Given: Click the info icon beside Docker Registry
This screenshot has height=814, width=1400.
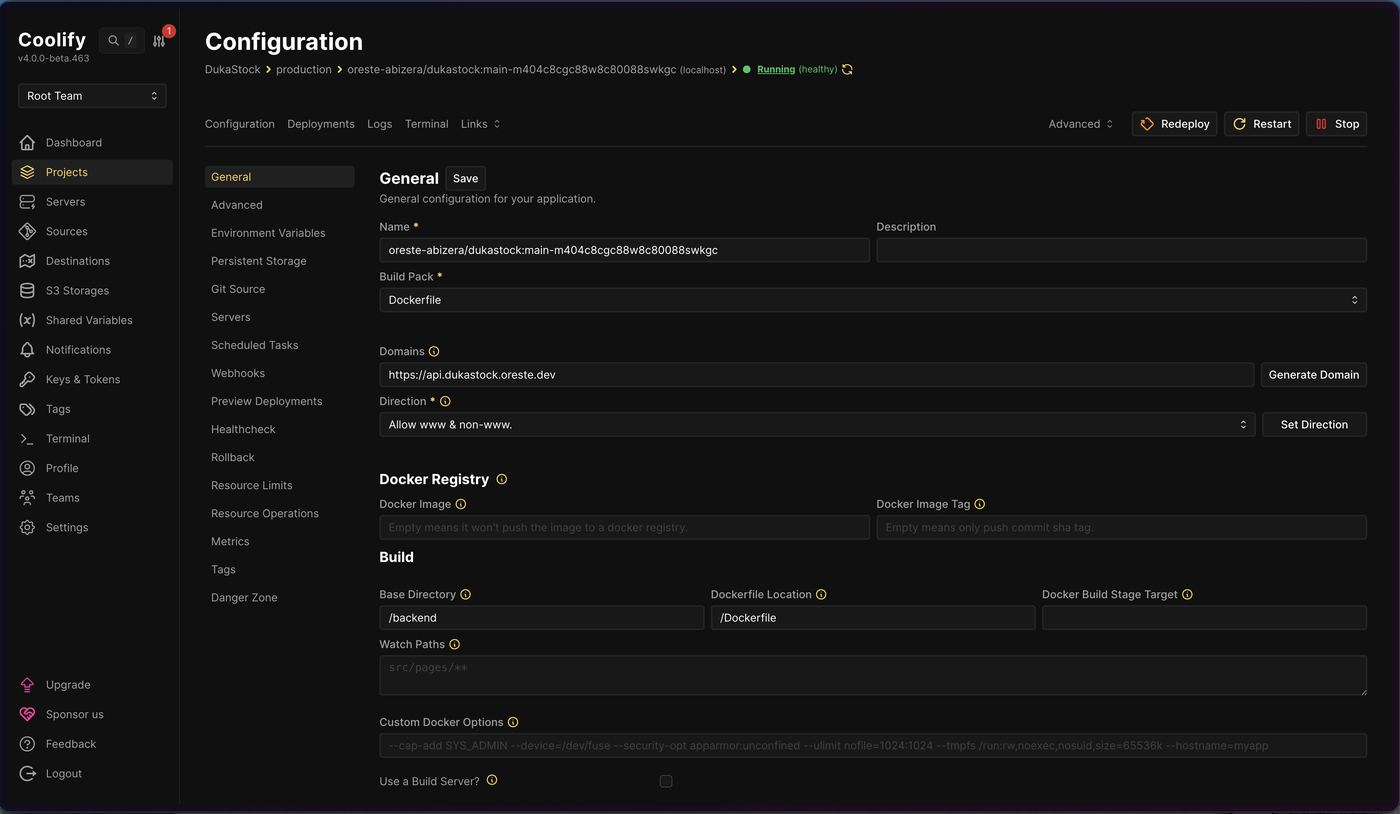Looking at the screenshot, I should 501,479.
